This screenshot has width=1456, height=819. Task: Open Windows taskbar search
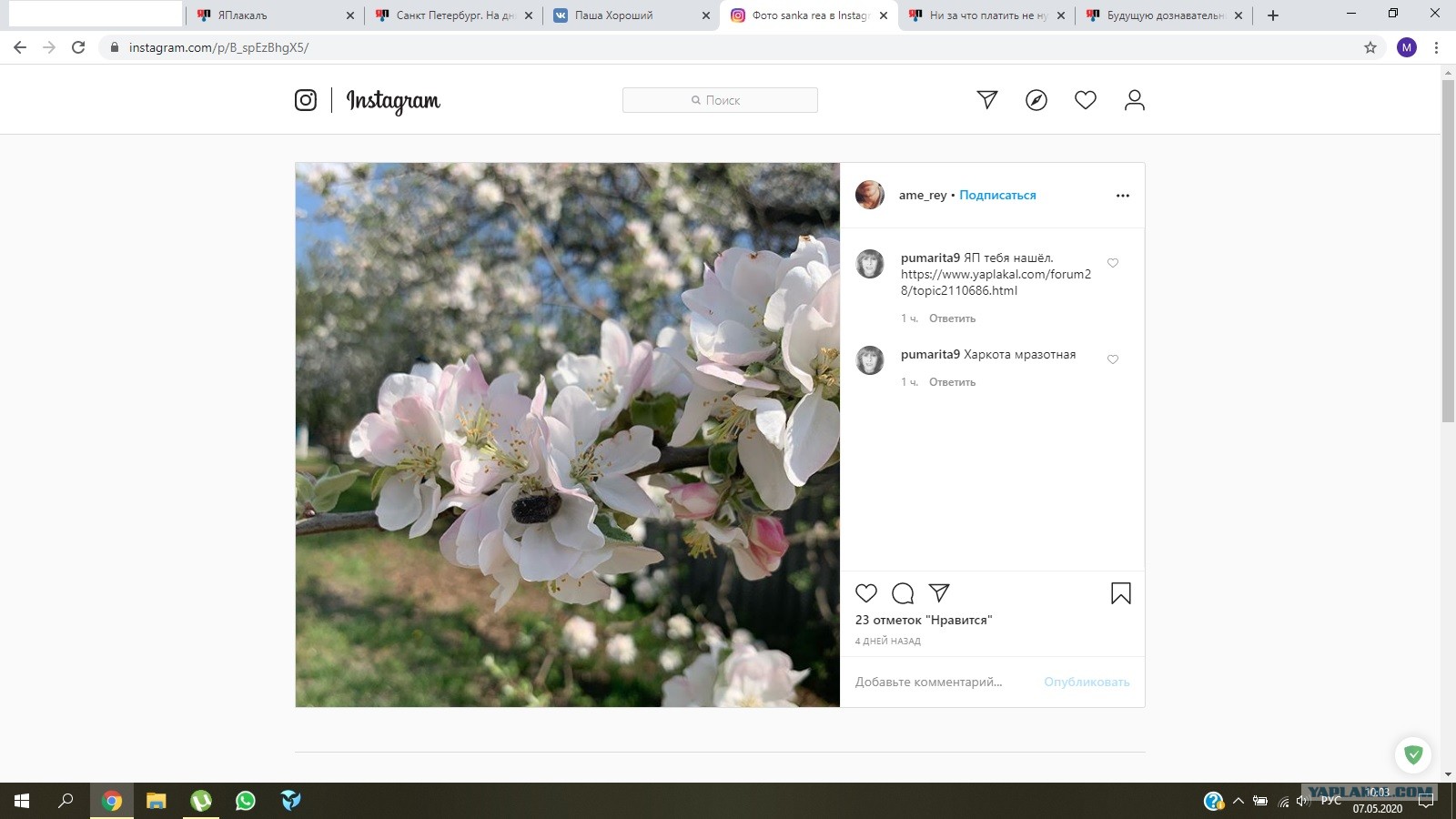(66, 801)
